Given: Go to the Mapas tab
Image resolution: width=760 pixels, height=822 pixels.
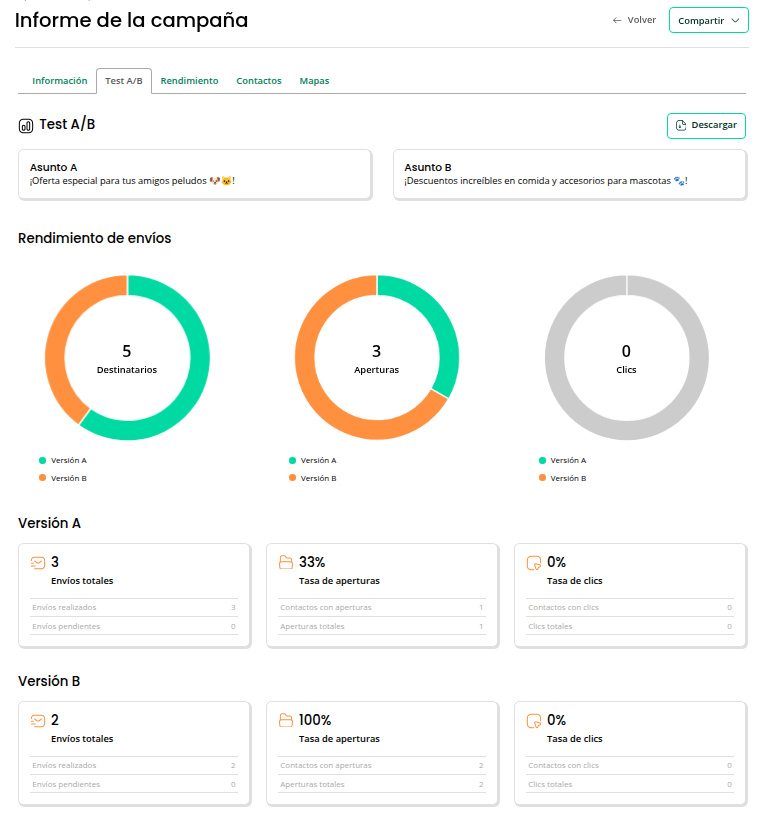Looking at the screenshot, I should (x=314, y=81).
